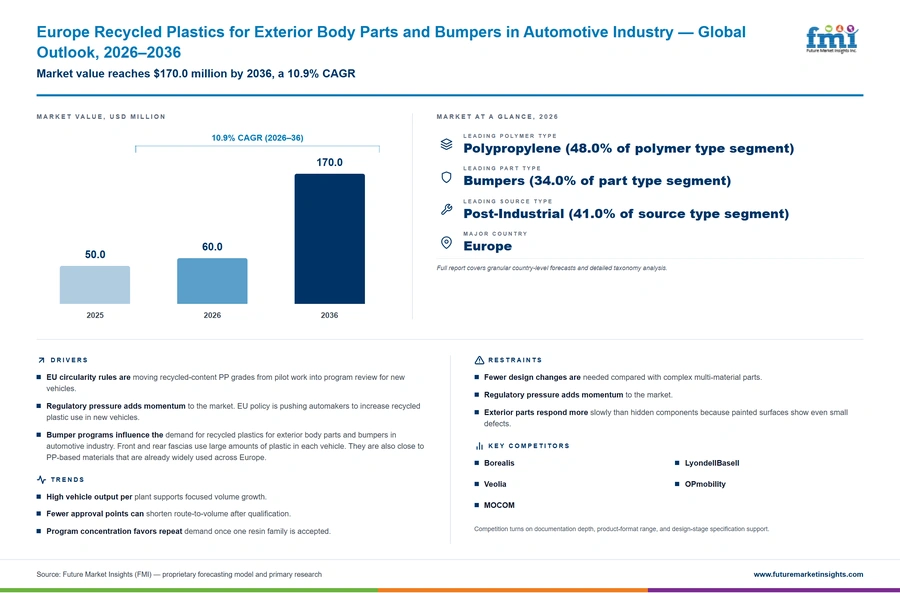This screenshot has width=900, height=593.
Task: Click 'MARKET VALUE, USD MILLION' heading
Action: pos(101,117)
